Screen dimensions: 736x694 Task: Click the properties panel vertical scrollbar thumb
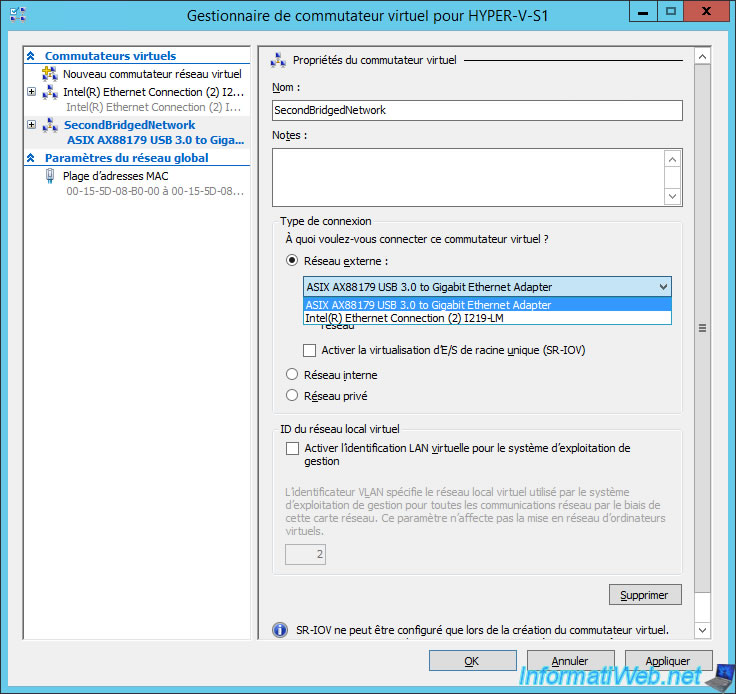pos(702,328)
